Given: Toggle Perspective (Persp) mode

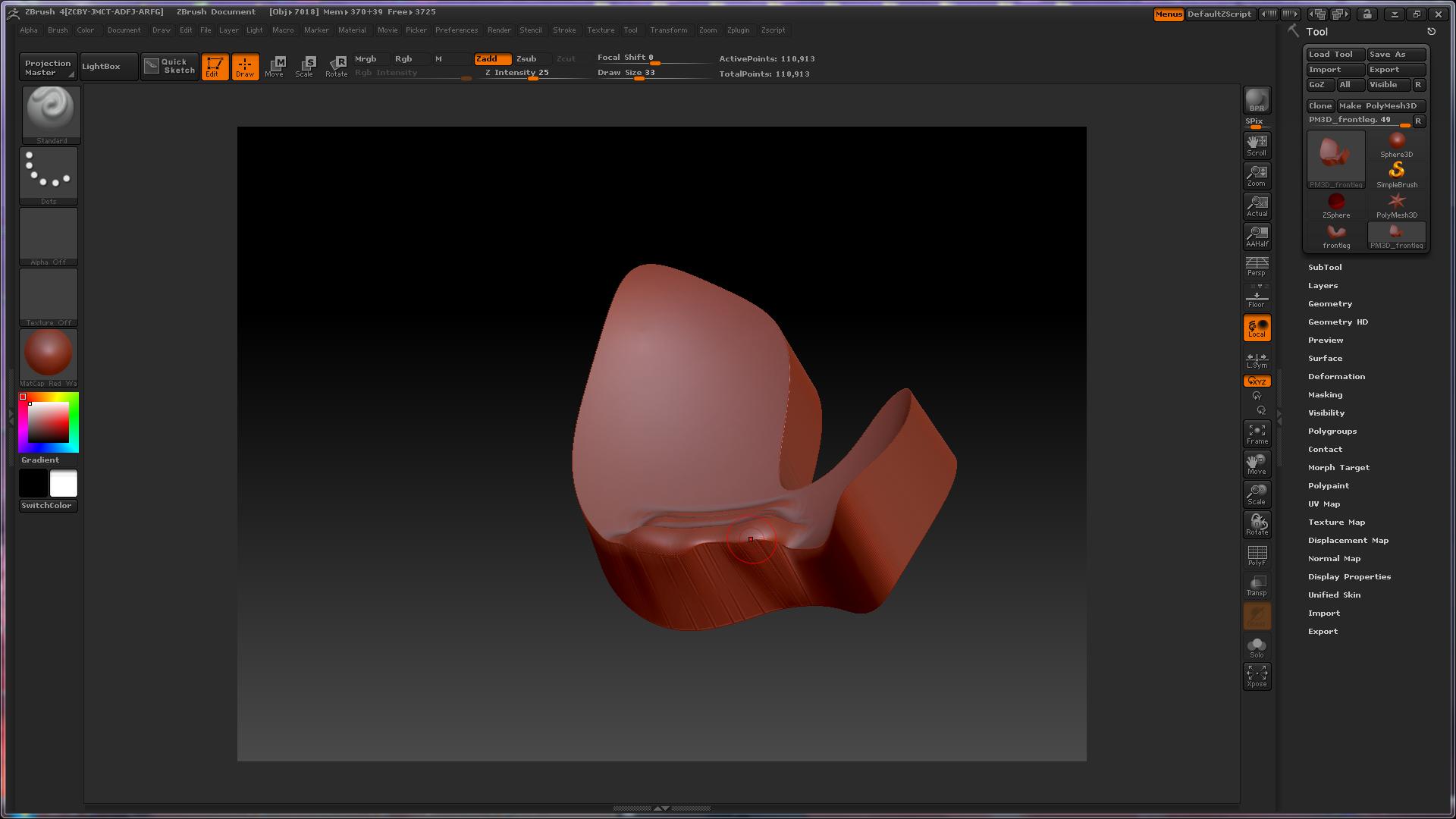Looking at the screenshot, I should (1257, 266).
